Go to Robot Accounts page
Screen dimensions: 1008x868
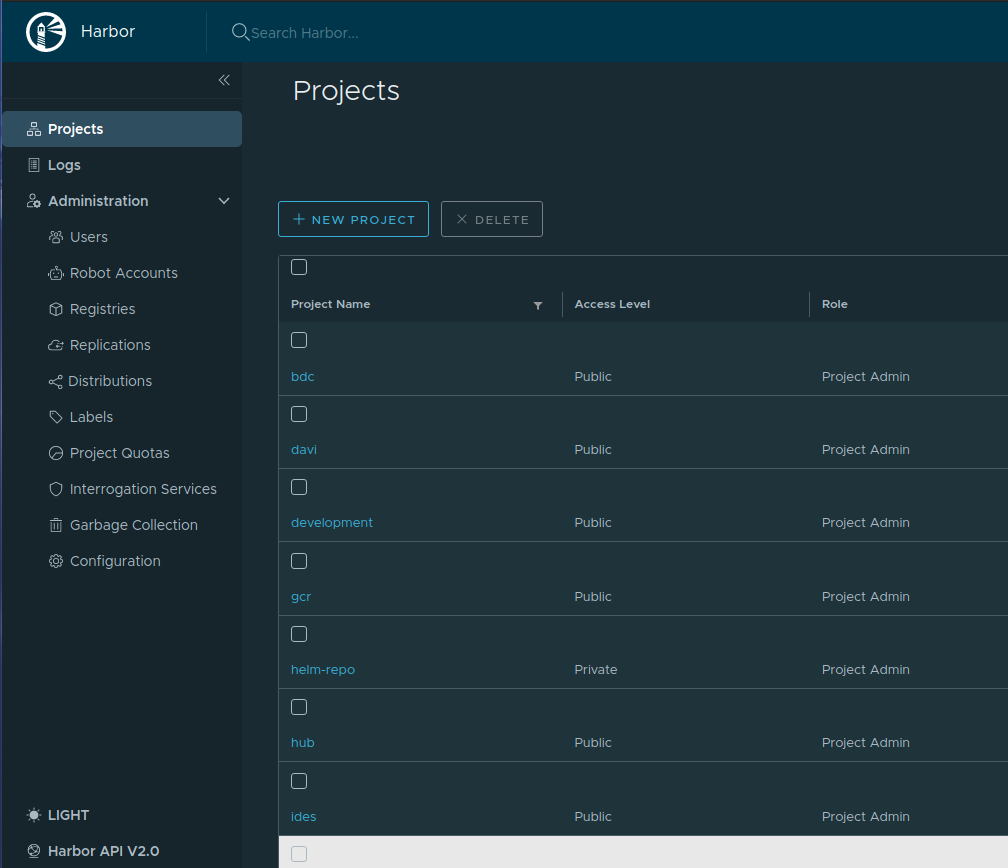(123, 273)
